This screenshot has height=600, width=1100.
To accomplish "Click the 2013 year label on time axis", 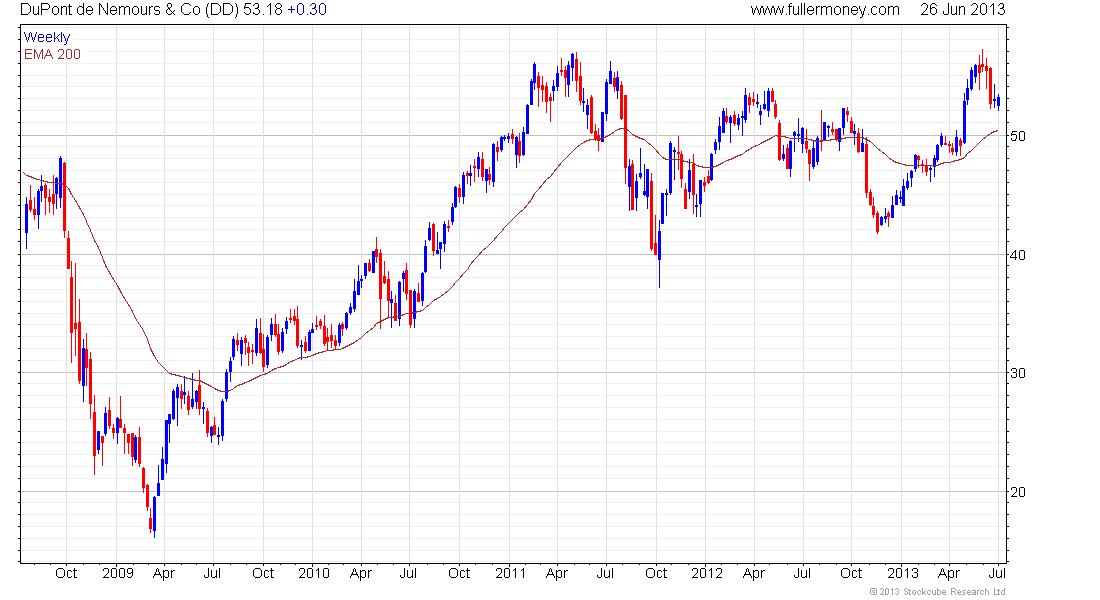I will coord(902,573).
